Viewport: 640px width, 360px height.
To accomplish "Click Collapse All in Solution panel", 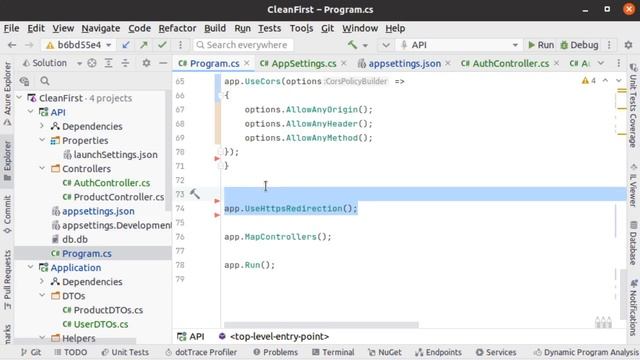I will (125, 63).
